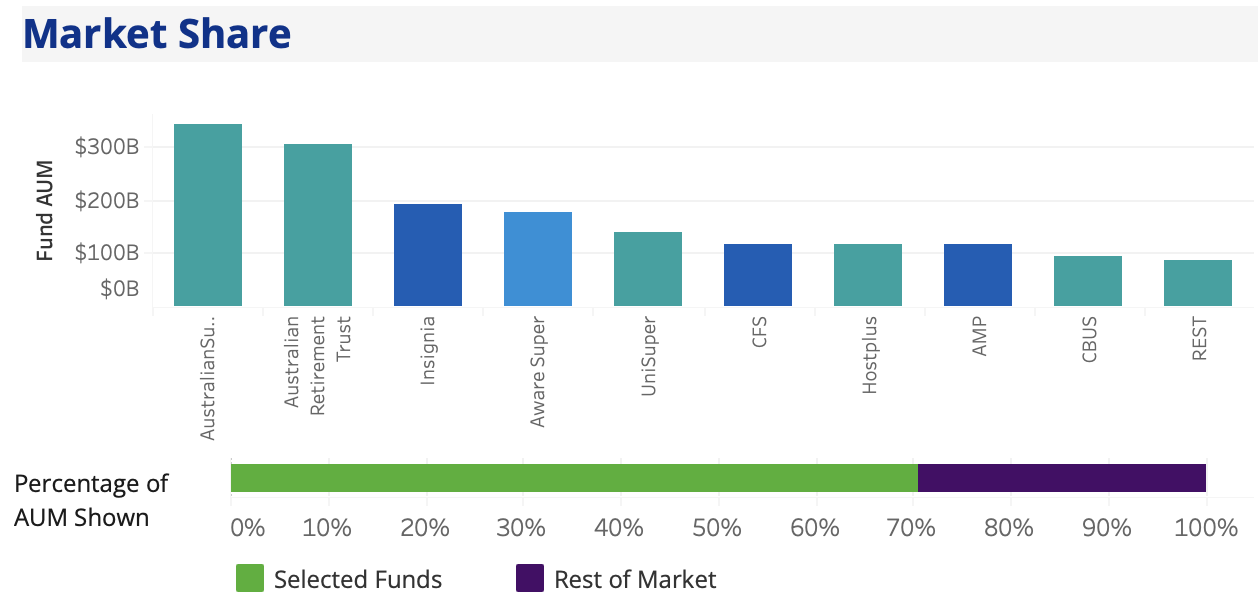Viewport: 1258px width, 600px height.
Task: Select the Australian Retirement Trust bar
Action: pos(318,225)
